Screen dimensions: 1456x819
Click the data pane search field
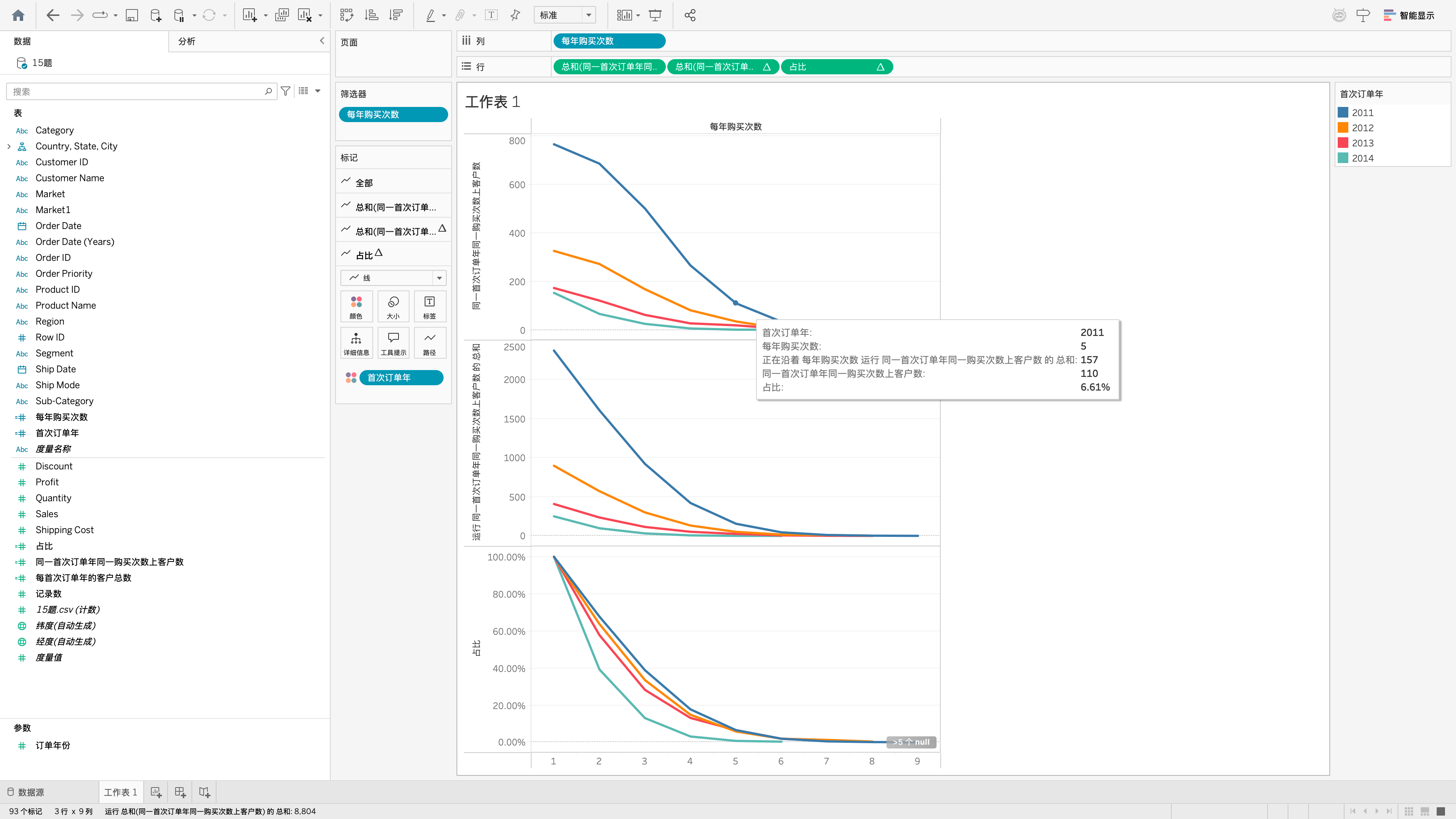point(141,91)
